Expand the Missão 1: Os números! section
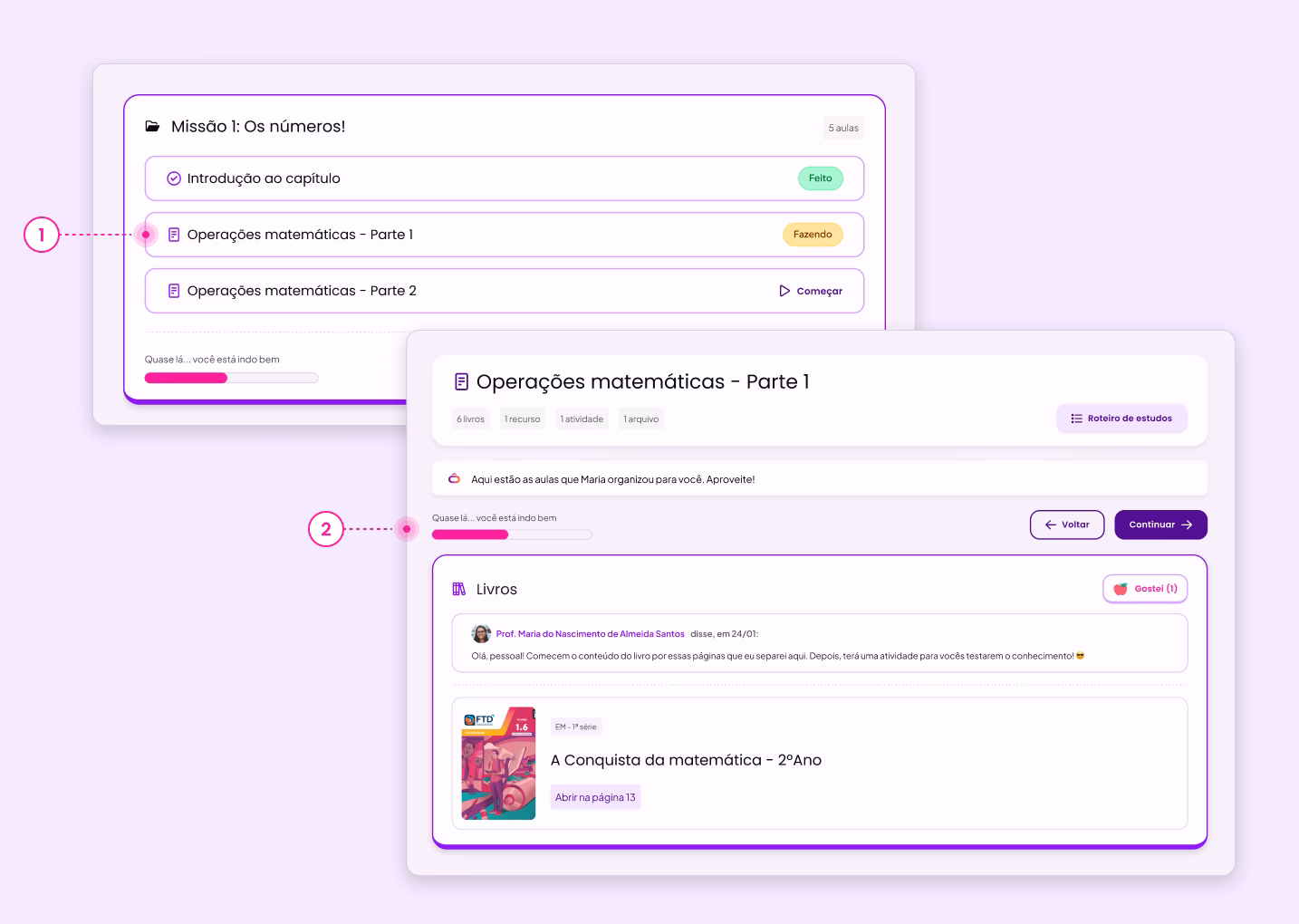This screenshot has width=1299, height=924. (x=258, y=127)
